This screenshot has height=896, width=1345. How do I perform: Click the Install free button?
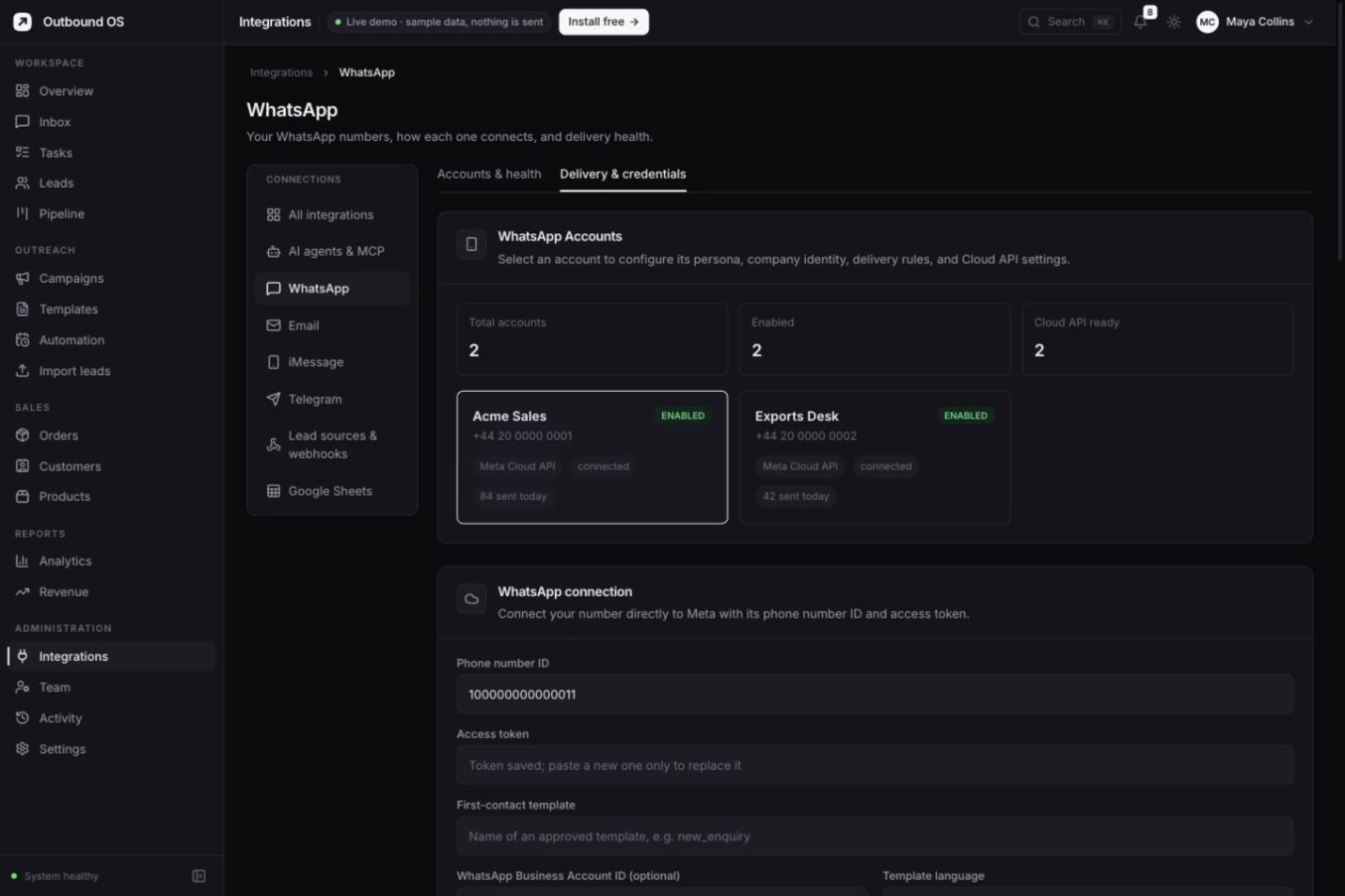(604, 22)
